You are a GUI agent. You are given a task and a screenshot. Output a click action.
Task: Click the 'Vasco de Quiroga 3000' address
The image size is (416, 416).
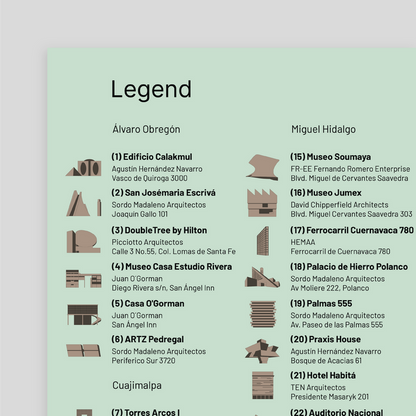pos(150,178)
